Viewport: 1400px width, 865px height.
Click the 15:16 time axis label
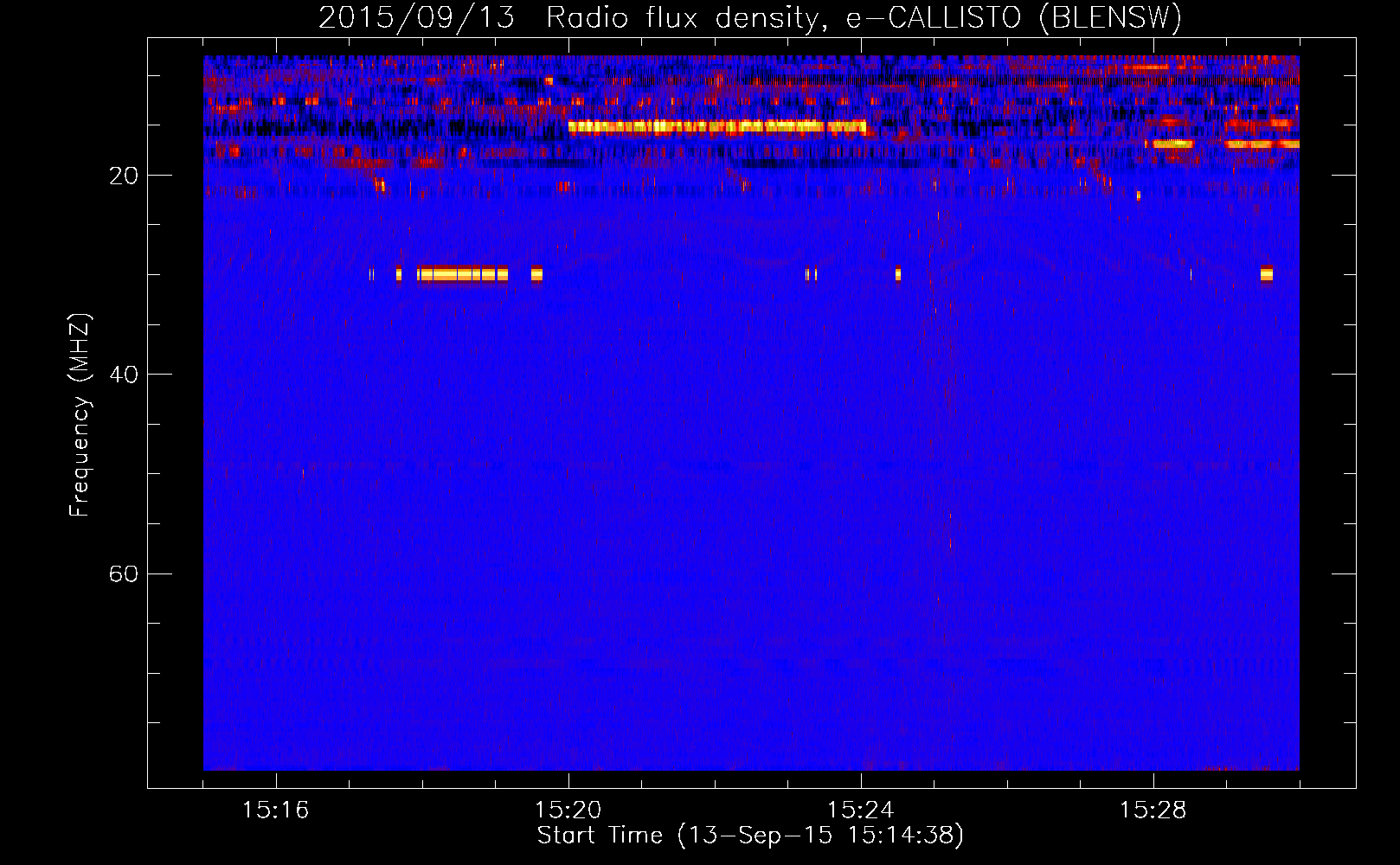275,811
